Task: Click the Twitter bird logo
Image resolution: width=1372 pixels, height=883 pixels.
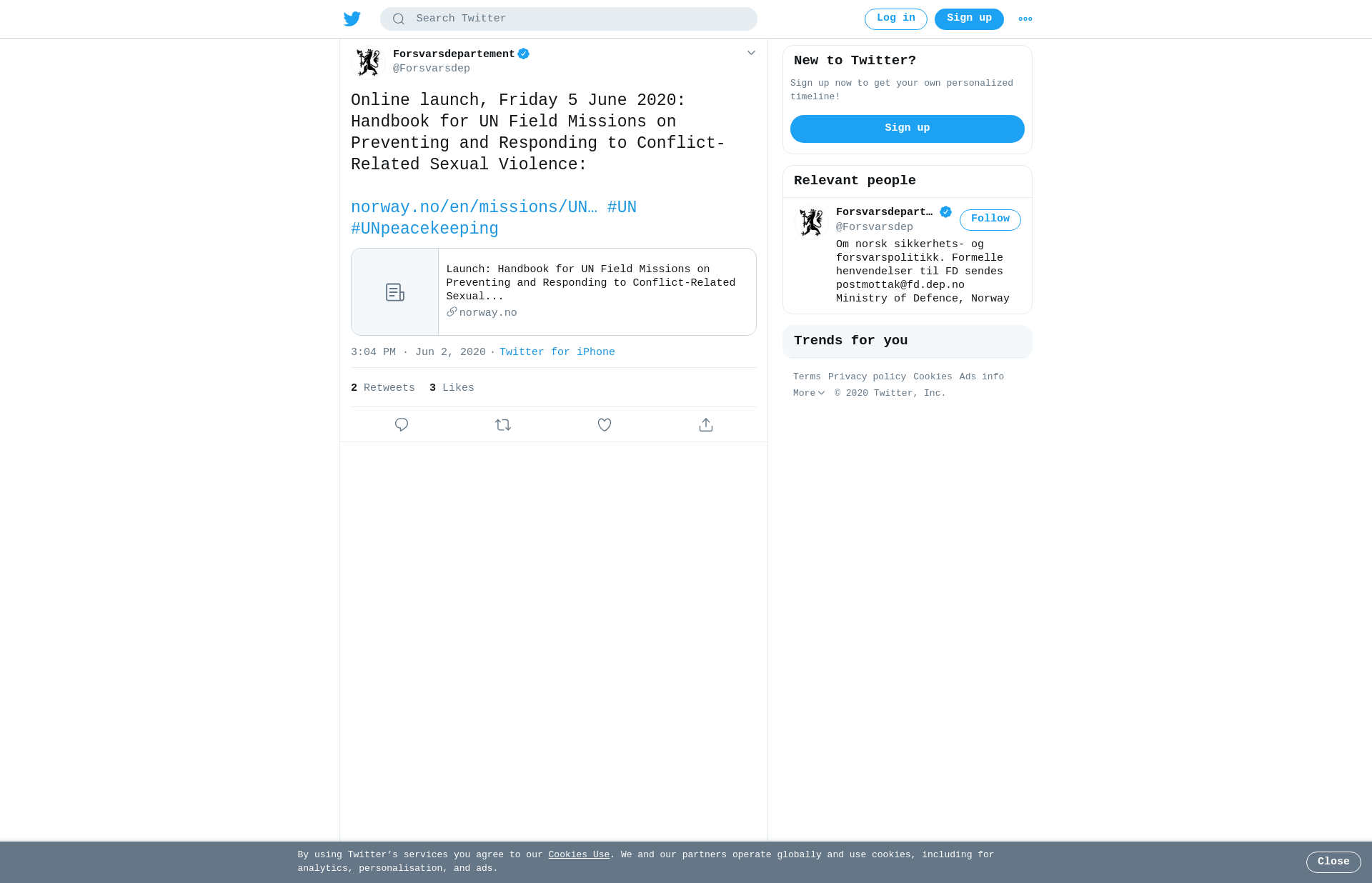Action: pyautogui.click(x=352, y=19)
